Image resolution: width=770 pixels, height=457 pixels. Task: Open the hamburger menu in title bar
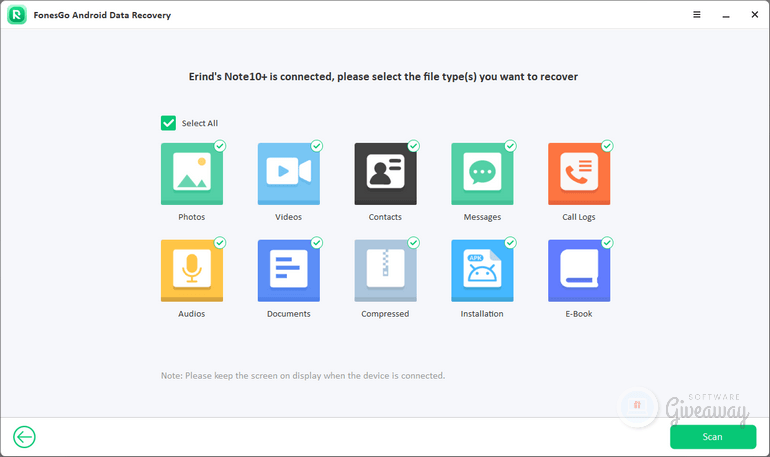697,15
